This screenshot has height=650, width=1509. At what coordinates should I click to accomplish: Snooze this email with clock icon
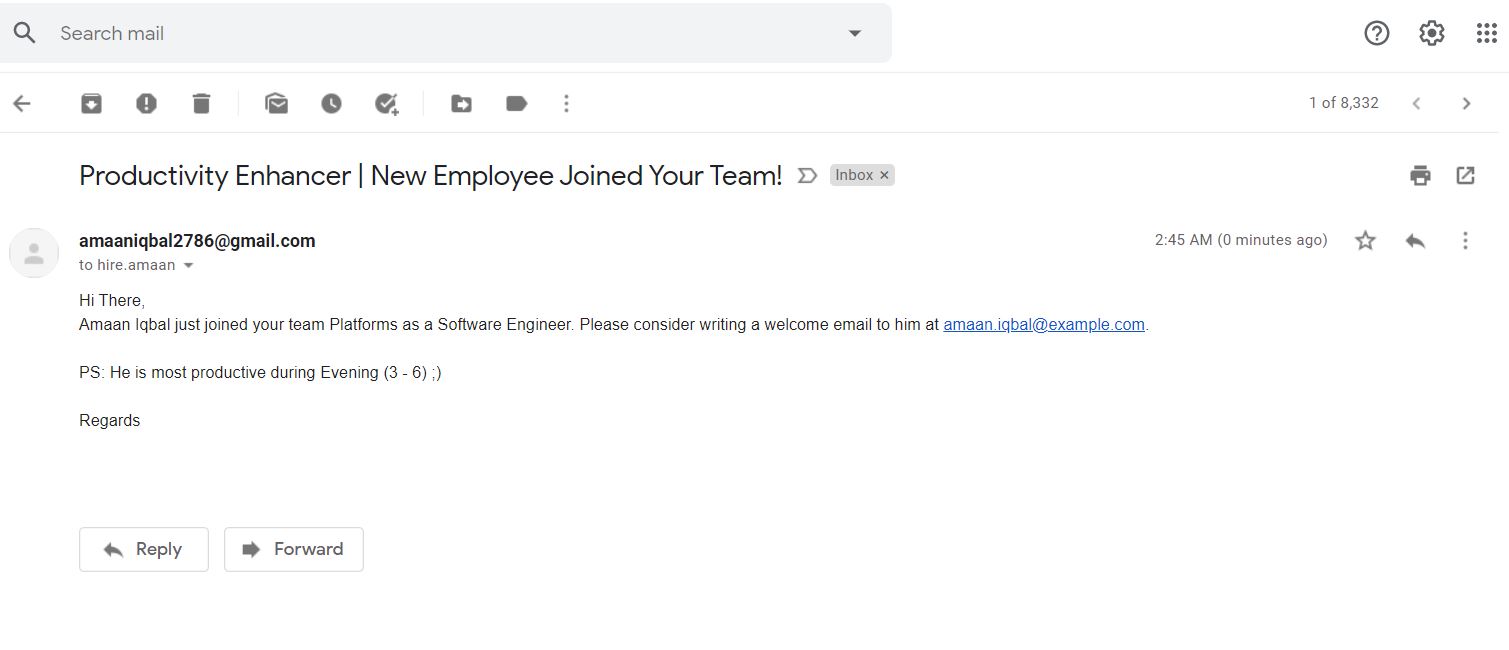pyautogui.click(x=331, y=103)
